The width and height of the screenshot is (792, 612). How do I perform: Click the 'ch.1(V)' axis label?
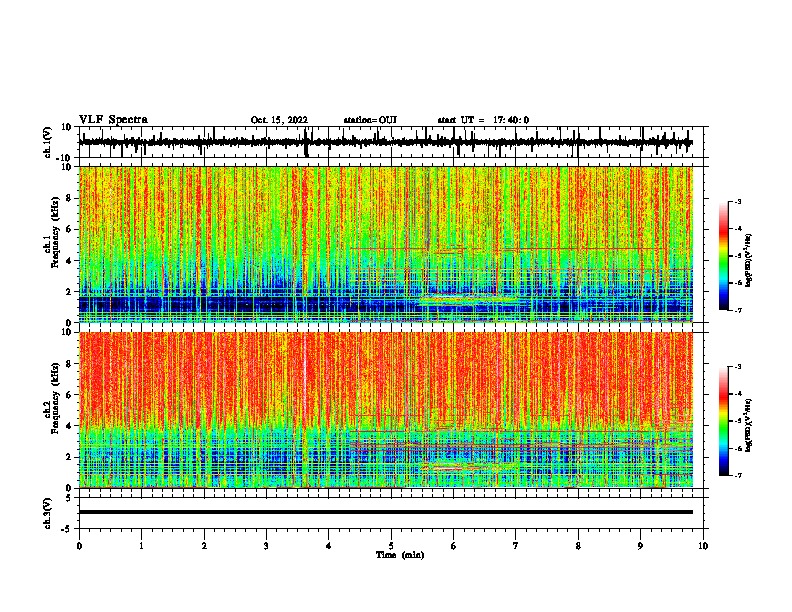(48, 142)
